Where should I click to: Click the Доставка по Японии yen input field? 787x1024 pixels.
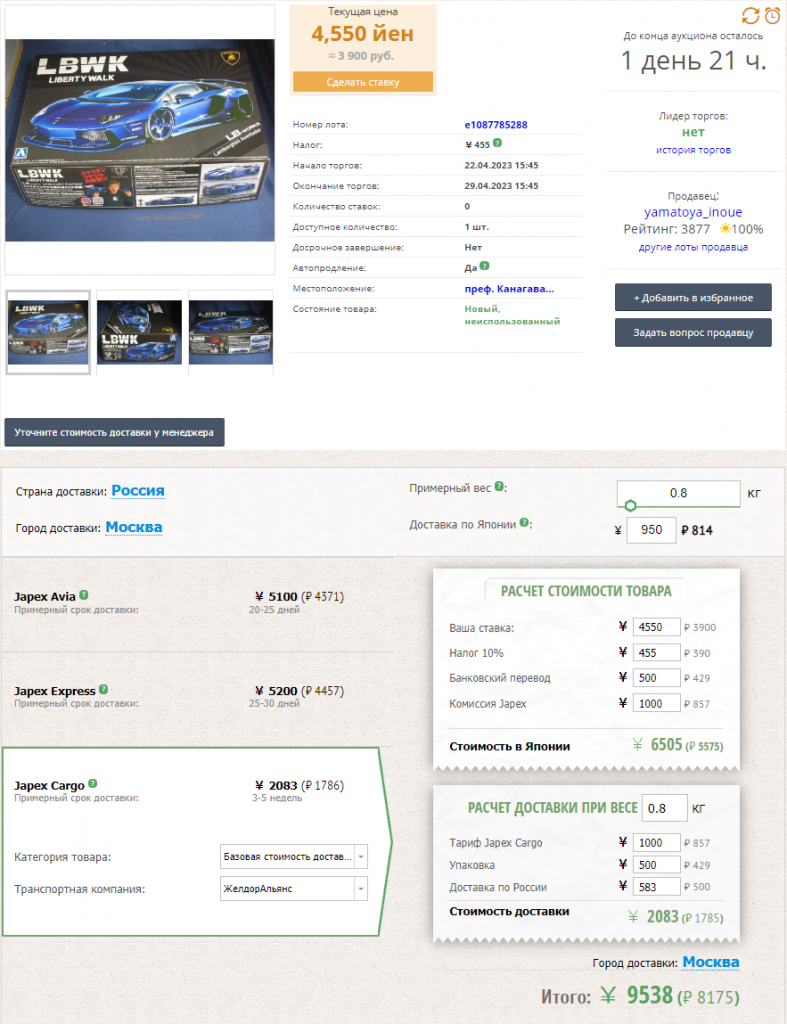[x=650, y=530]
